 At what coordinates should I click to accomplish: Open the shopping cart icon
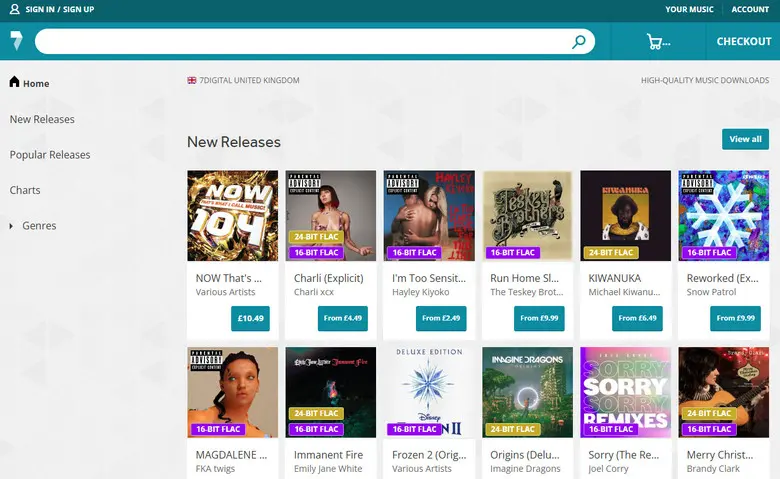click(656, 42)
